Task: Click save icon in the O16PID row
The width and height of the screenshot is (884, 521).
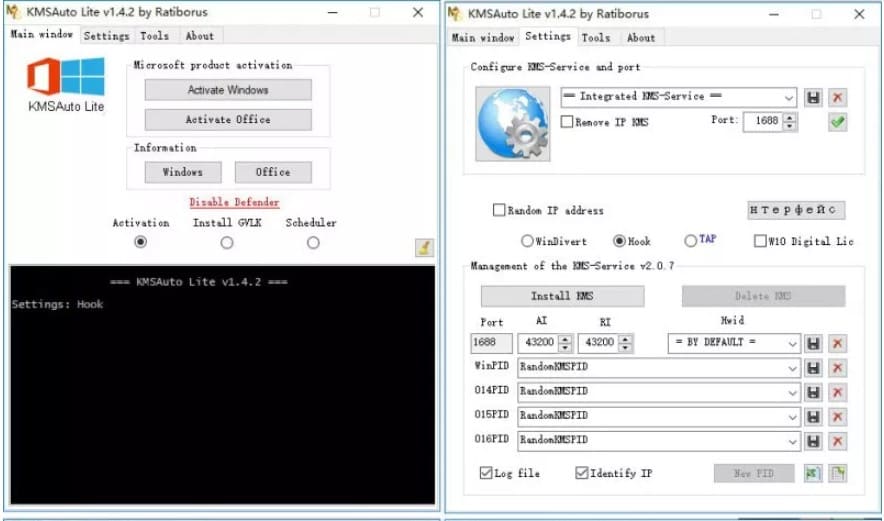Action: [x=812, y=441]
